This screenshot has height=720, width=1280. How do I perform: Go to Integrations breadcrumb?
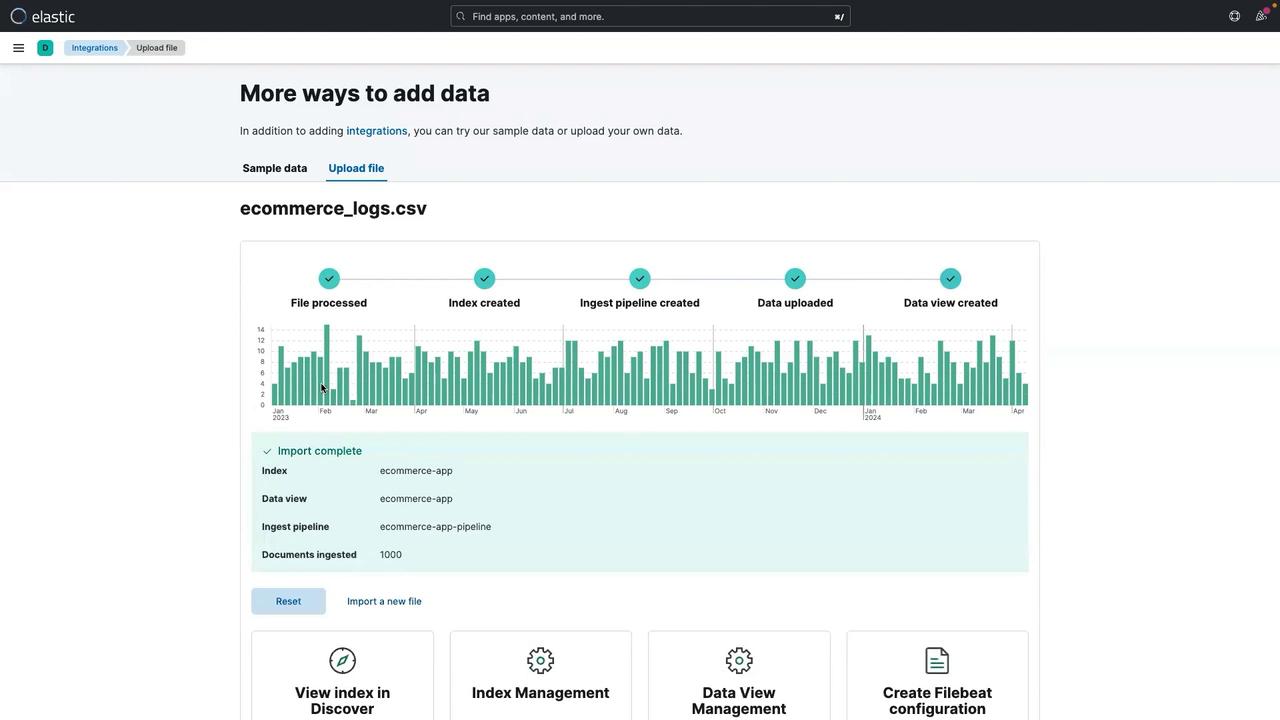tap(94, 48)
